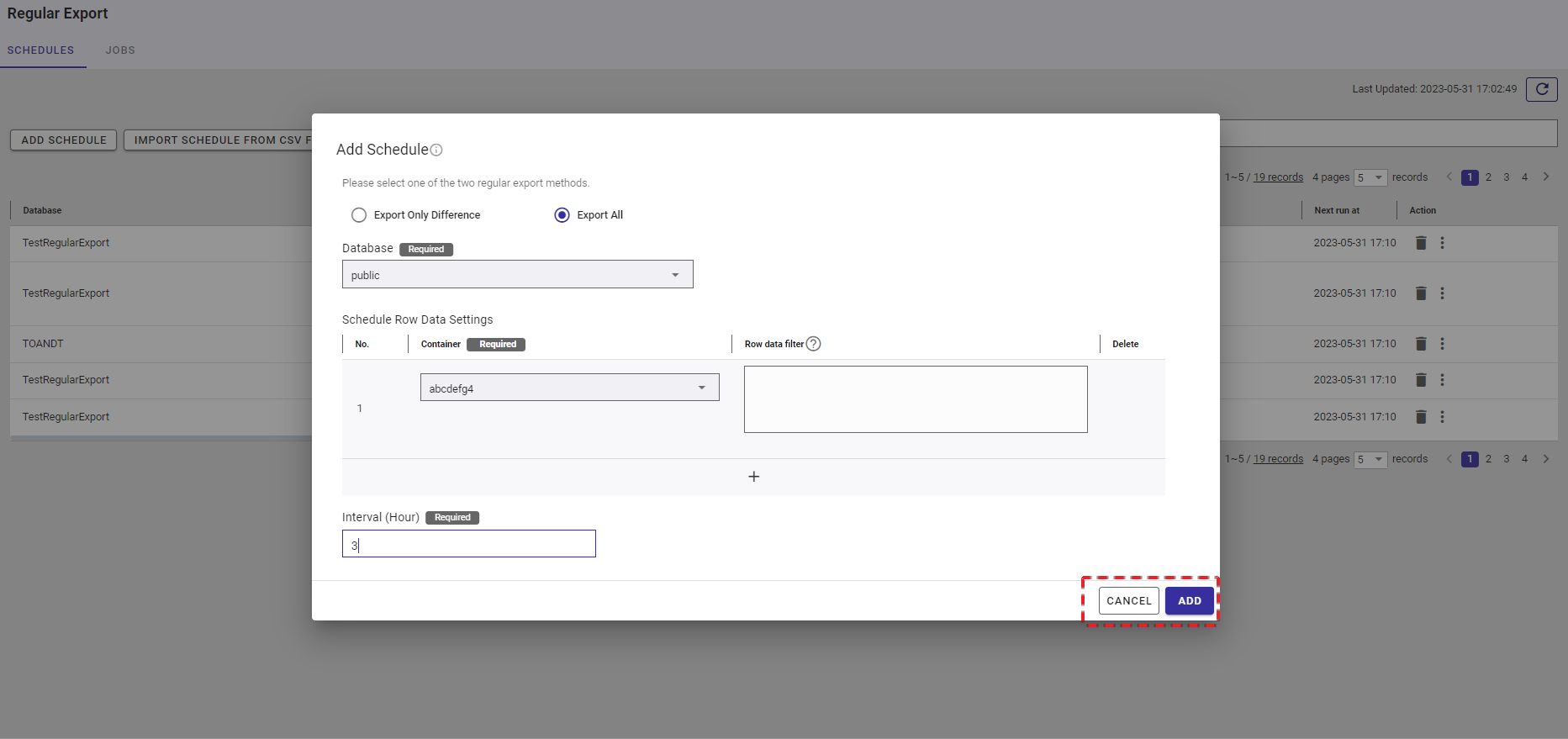Open the three-dot menu in the last table row
The height and width of the screenshot is (739, 1568).
click(1442, 417)
